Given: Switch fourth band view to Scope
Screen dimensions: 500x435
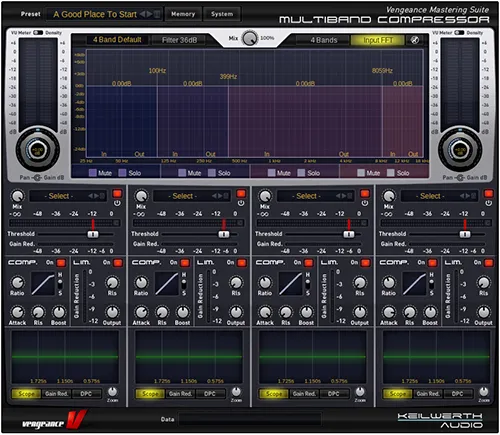Looking at the screenshot, I should (x=397, y=394).
